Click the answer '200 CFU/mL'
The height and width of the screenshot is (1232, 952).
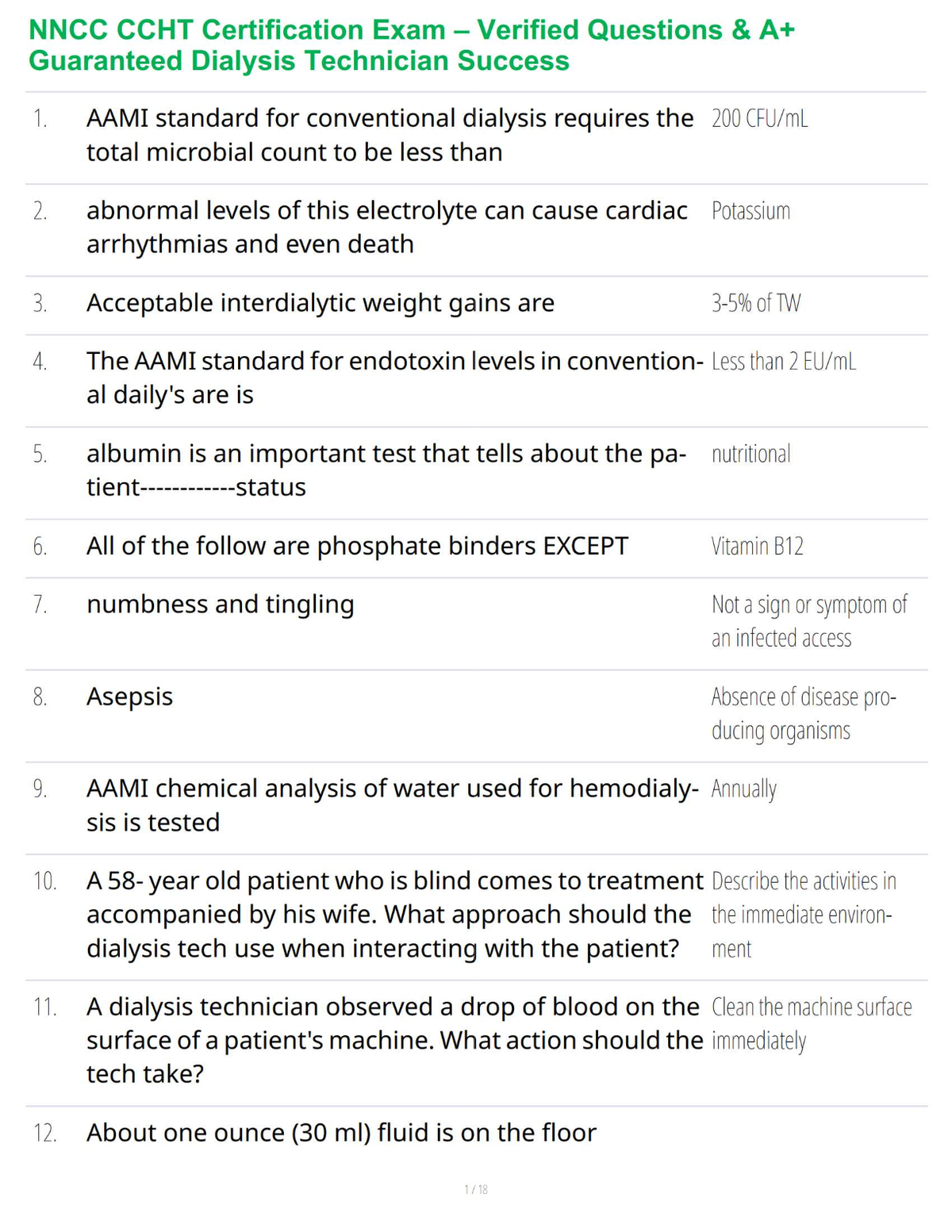tap(759, 118)
